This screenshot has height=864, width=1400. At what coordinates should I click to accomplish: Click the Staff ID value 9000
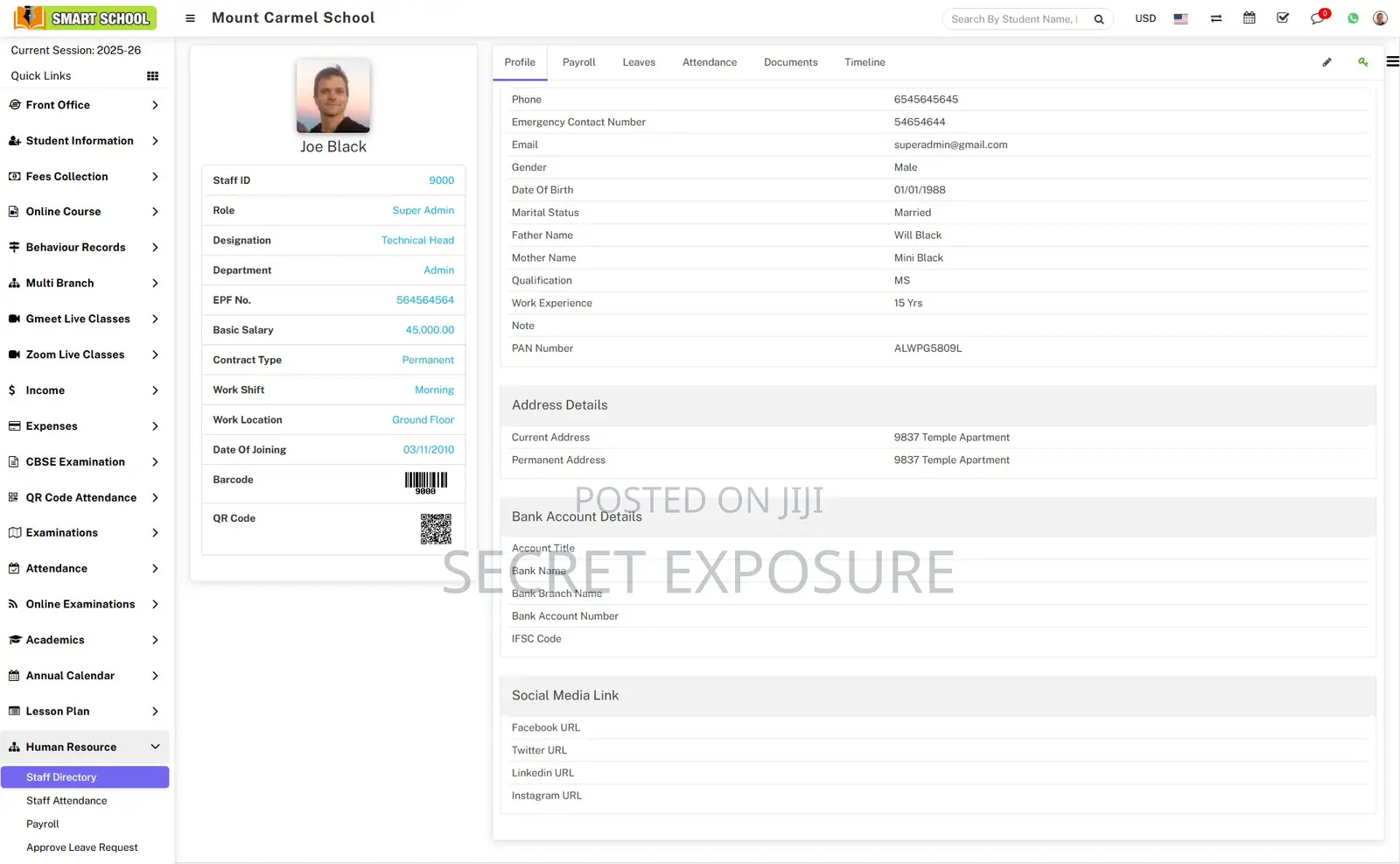[441, 180]
